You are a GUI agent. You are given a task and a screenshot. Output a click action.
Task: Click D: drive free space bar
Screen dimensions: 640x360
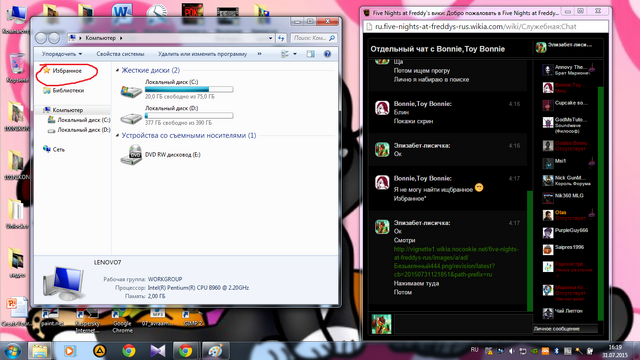[189, 116]
